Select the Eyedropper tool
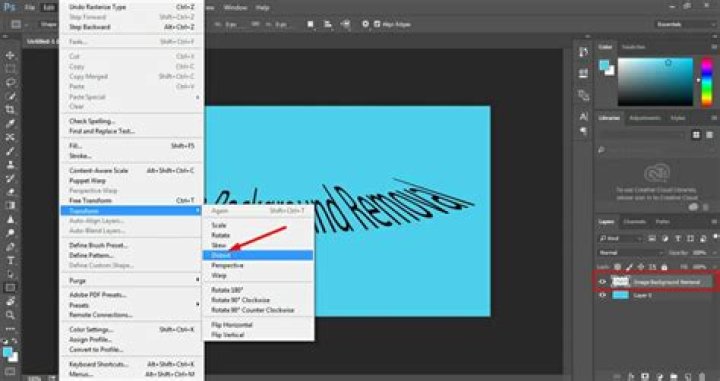The image size is (720, 381). point(10,123)
